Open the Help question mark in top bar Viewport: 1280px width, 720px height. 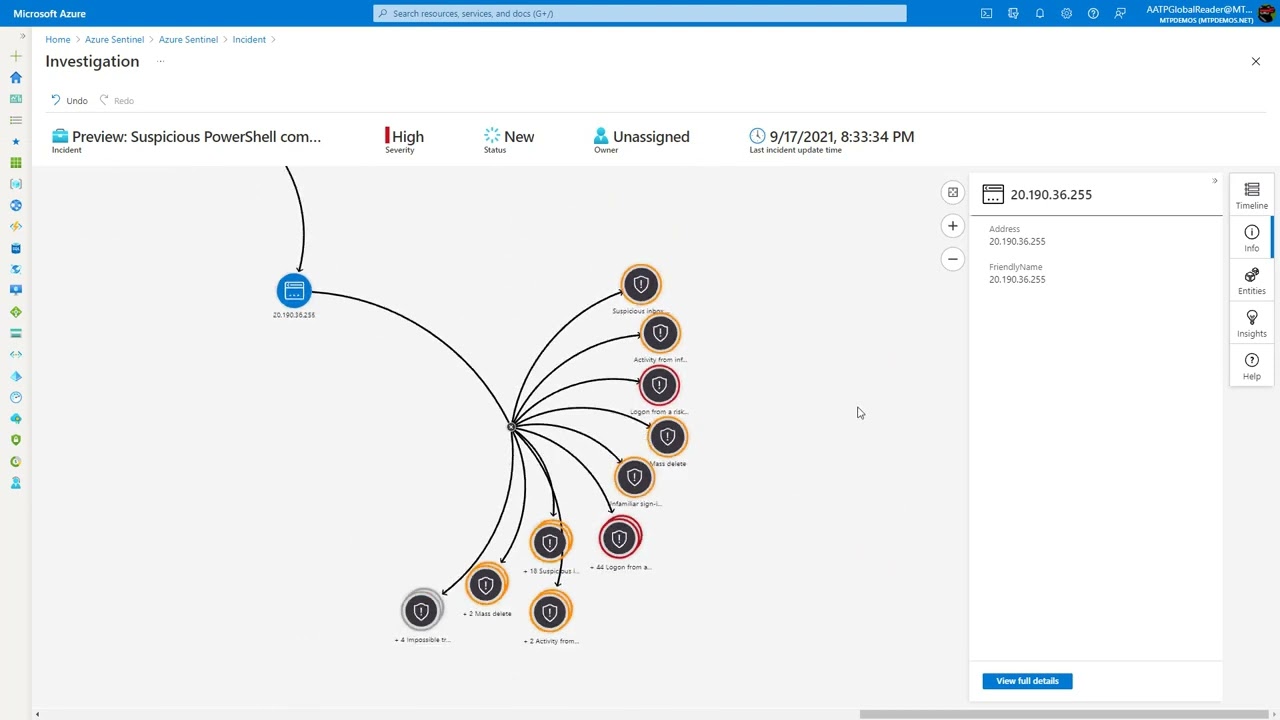pyautogui.click(x=1093, y=13)
